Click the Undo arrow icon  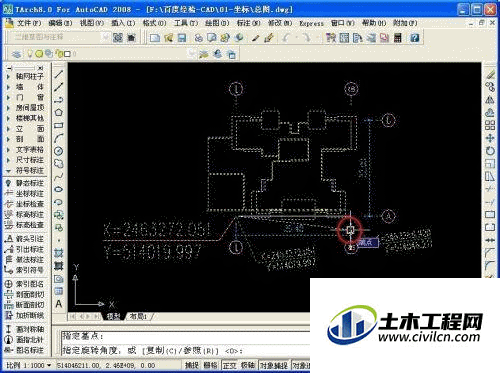pyautogui.click(x=286, y=38)
